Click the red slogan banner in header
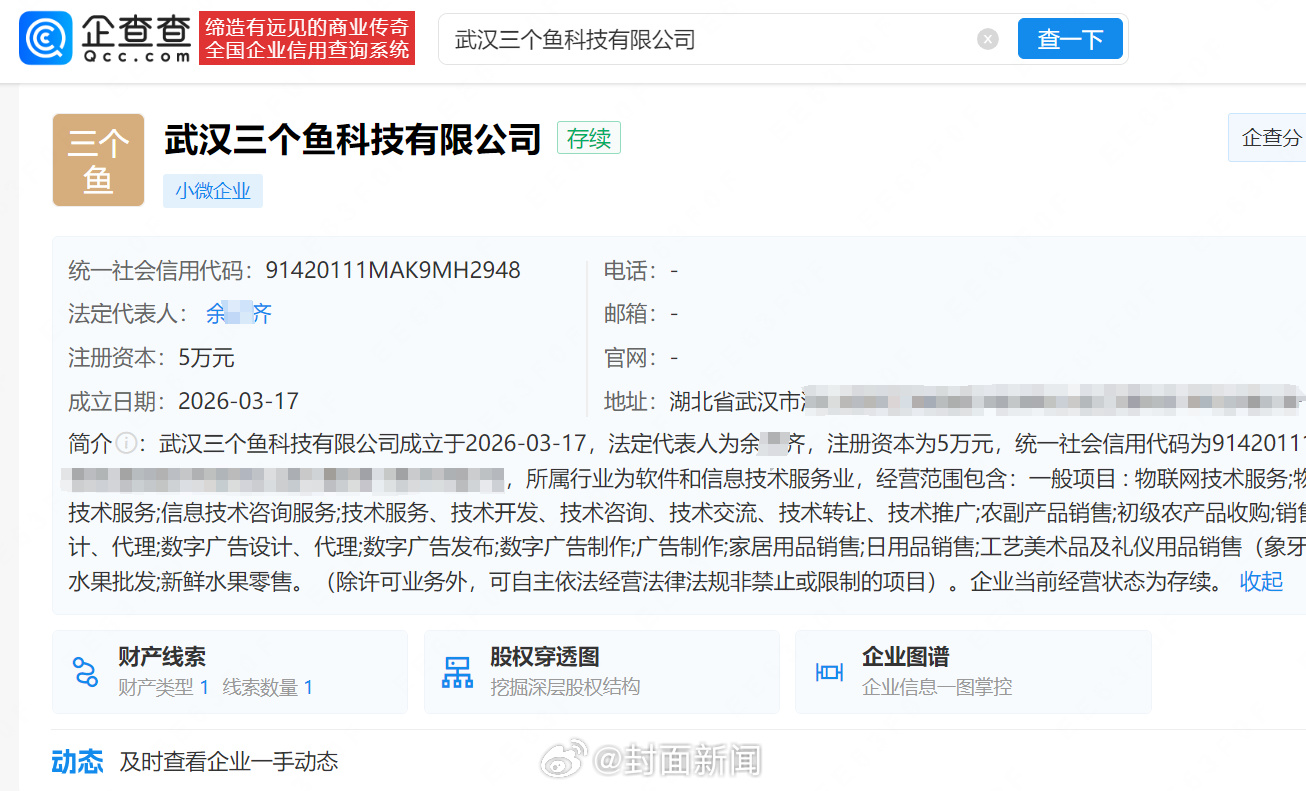 coord(307,39)
